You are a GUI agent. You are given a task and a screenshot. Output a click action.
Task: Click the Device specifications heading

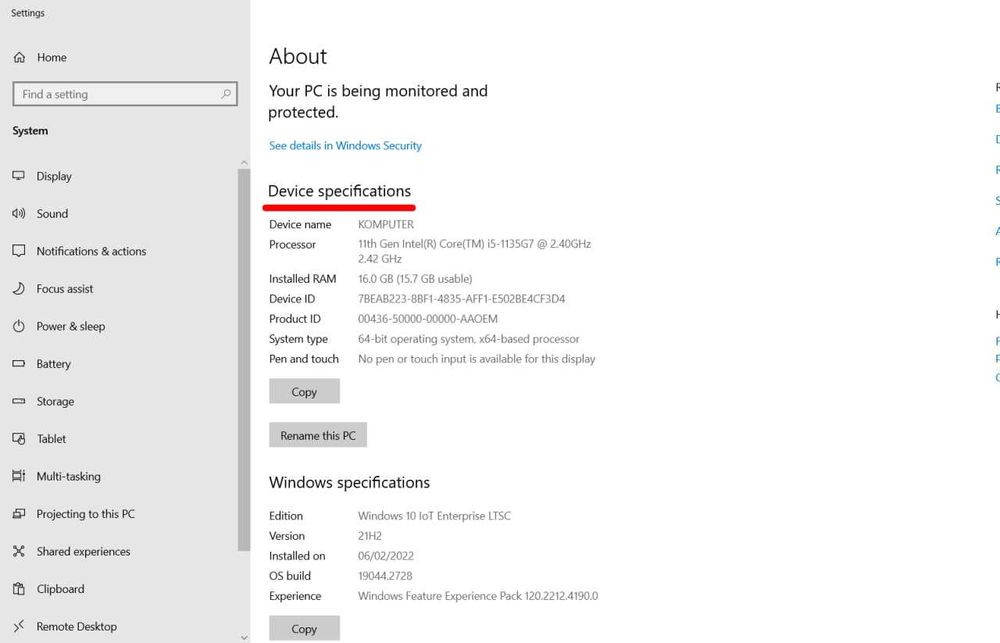pyautogui.click(x=339, y=191)
